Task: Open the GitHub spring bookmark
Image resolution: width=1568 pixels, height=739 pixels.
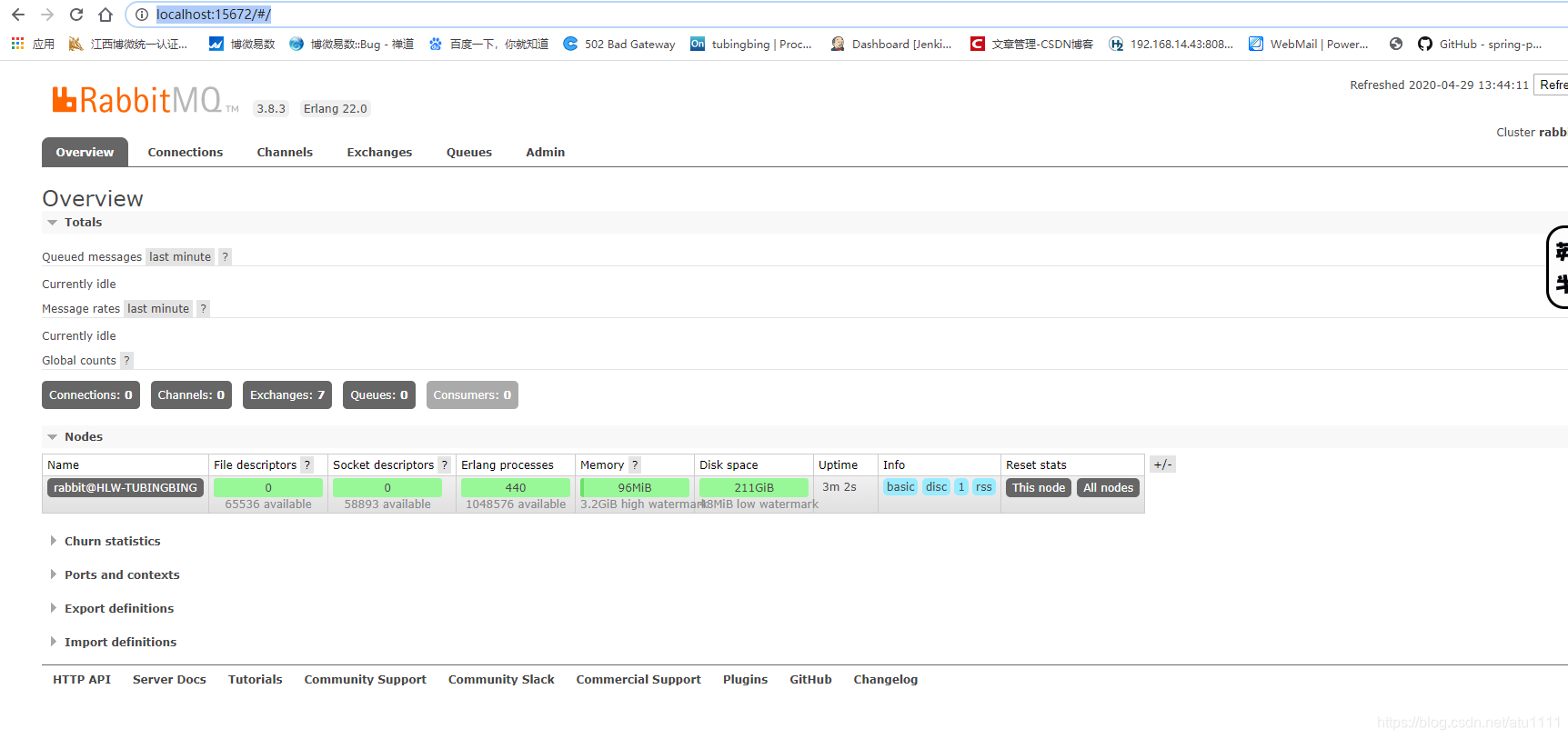Action: pyautogui.click(x=1480, y=44)
